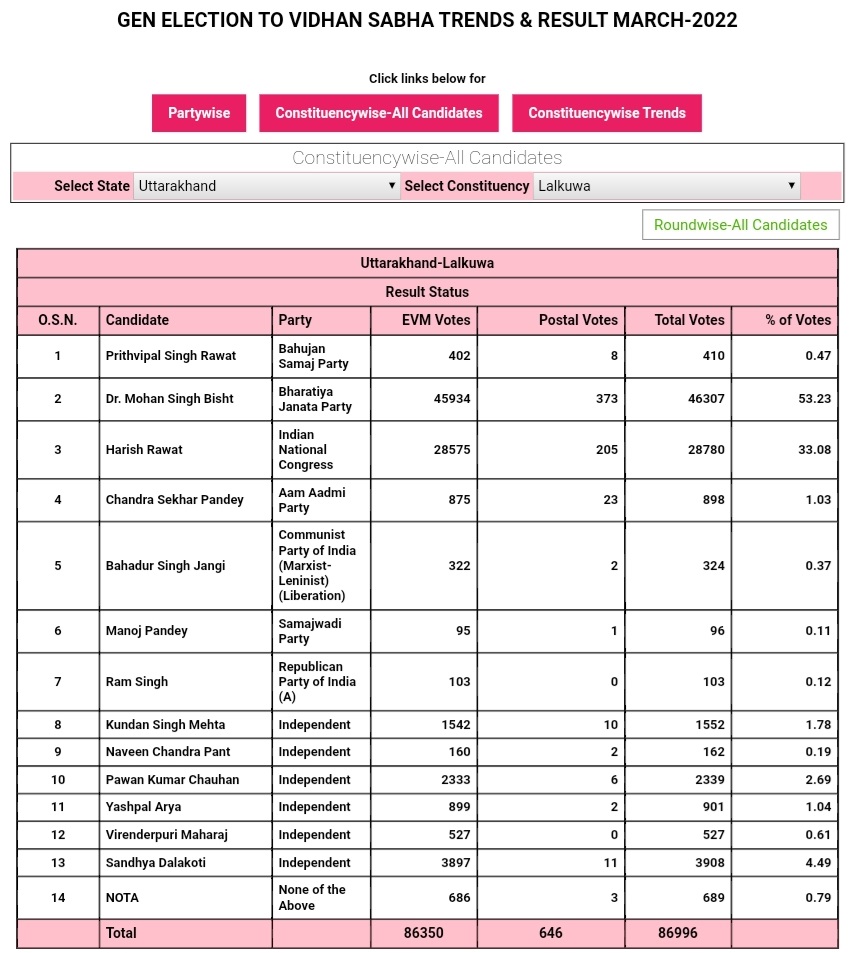The height and width of the screenshot is (953, 865).
Task: Click the page title heading
Action: tap(427, 20)
